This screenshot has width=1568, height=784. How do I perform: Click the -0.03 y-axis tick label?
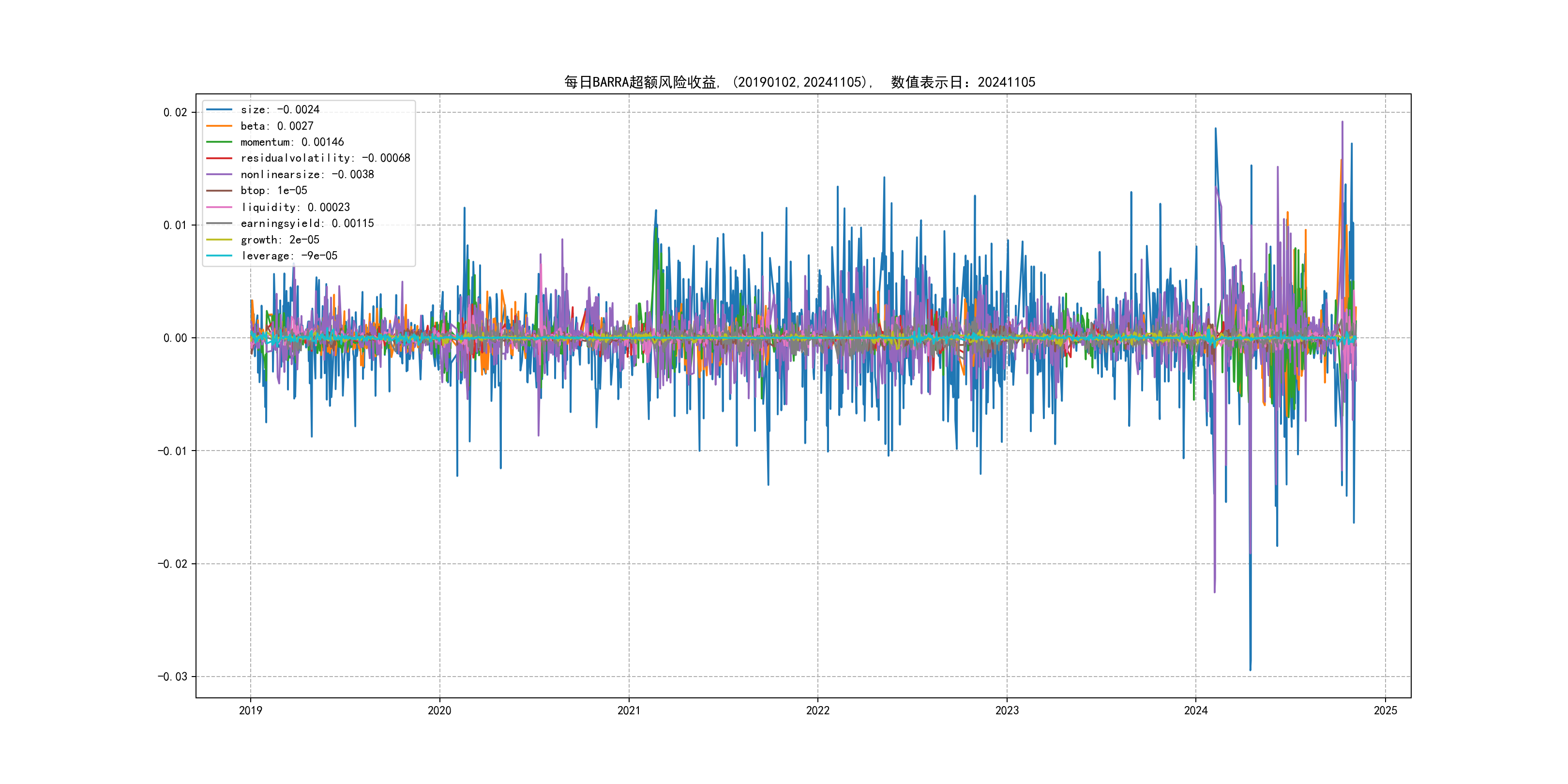172,677
